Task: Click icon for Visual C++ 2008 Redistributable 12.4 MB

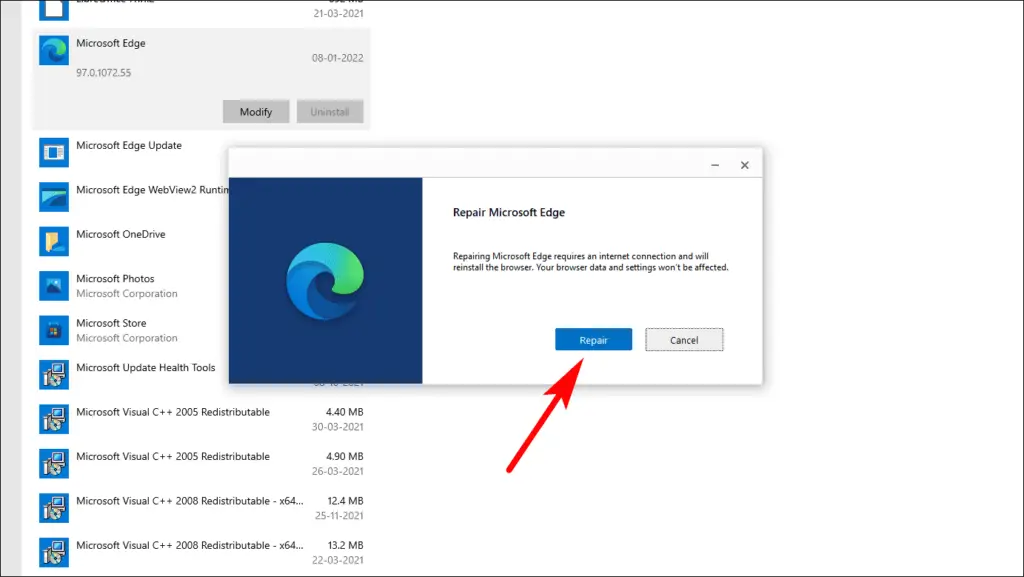Action: coord(54,508)
